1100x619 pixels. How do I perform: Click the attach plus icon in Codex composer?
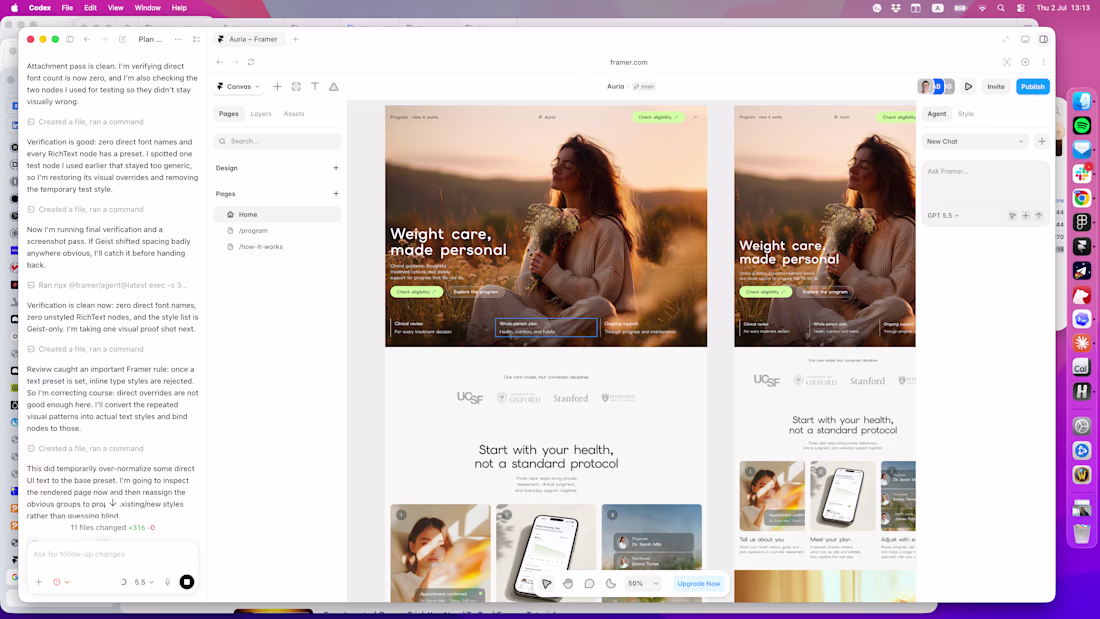click(x=39, y=582)
